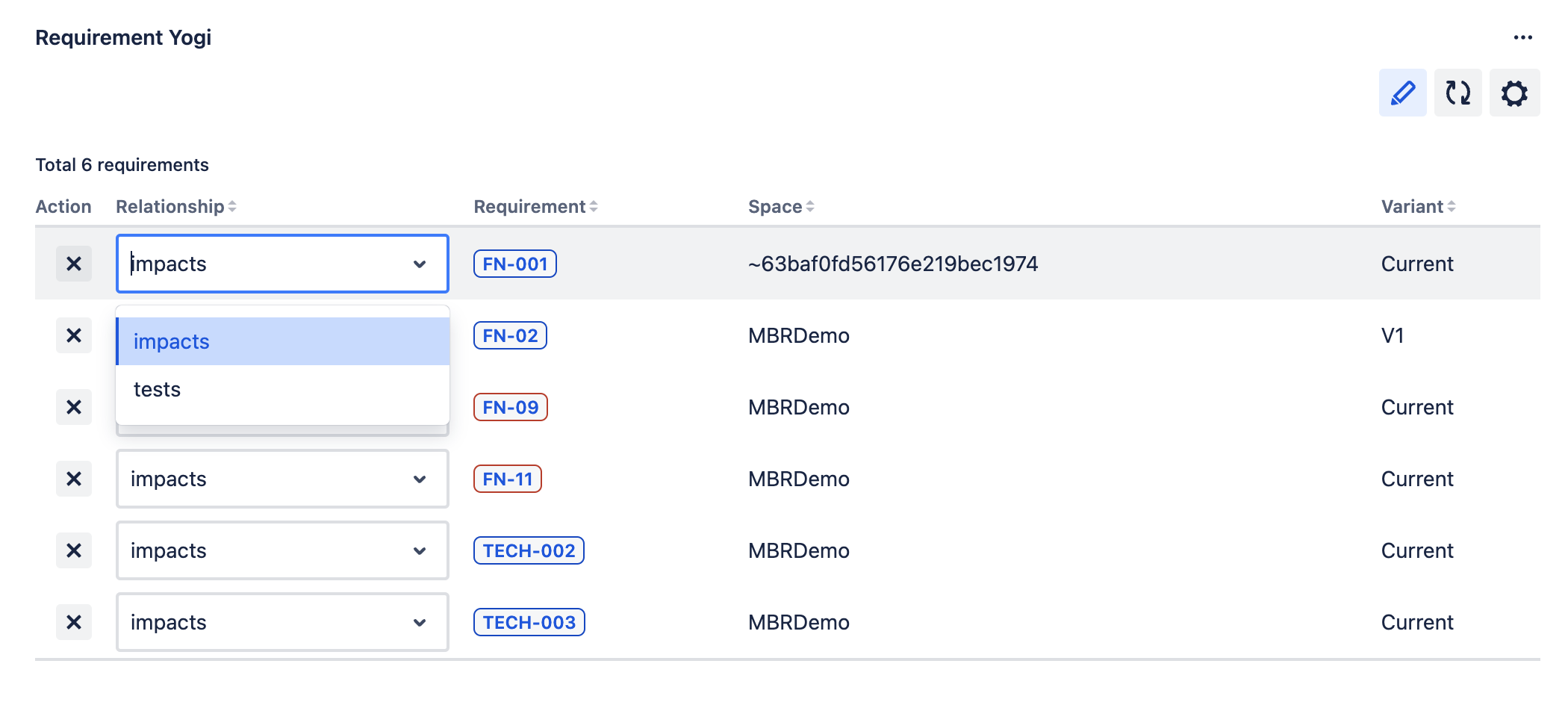Screen dimensions: 1568x702
Task: Open the gear settings icon
Action: pyautogui.click(x=1514, y=93)
